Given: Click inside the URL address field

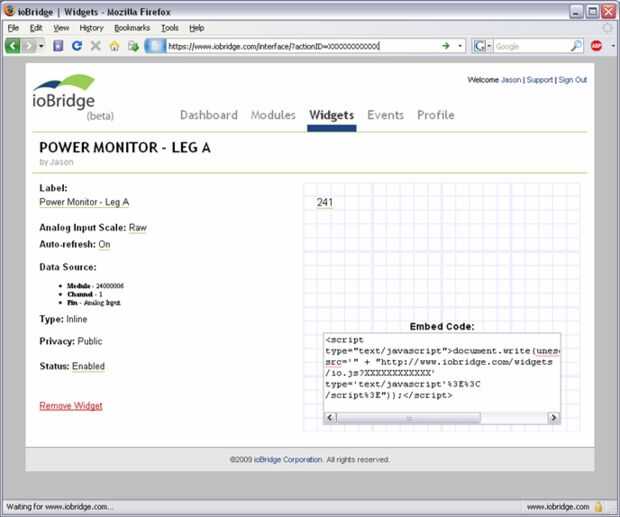Looking at the screenshot, I should [x=301, y=46].
